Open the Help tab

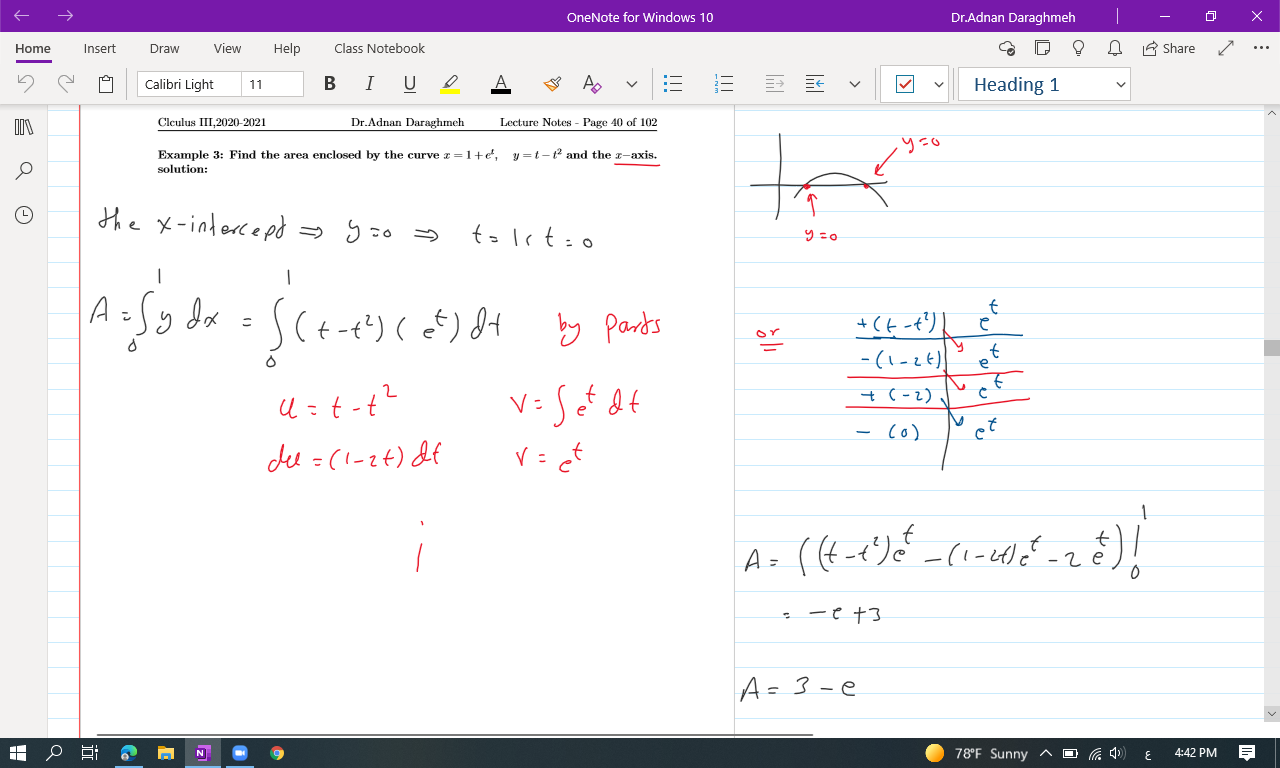tap(287, 48)
